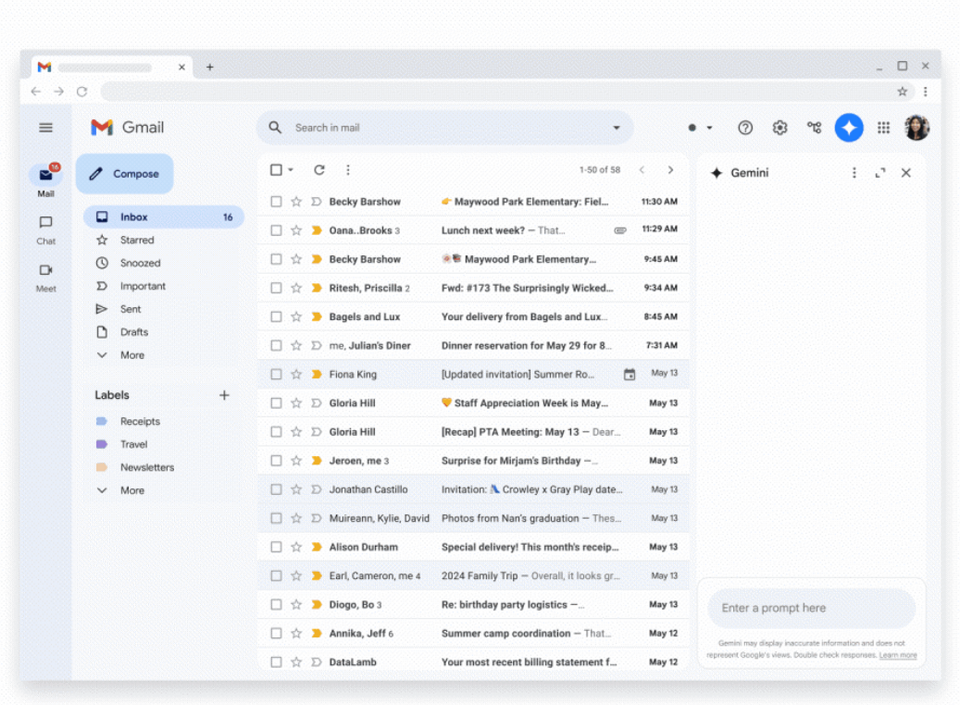Open Google apps grid launcher

pyautogui.click(x=884, y=128)
